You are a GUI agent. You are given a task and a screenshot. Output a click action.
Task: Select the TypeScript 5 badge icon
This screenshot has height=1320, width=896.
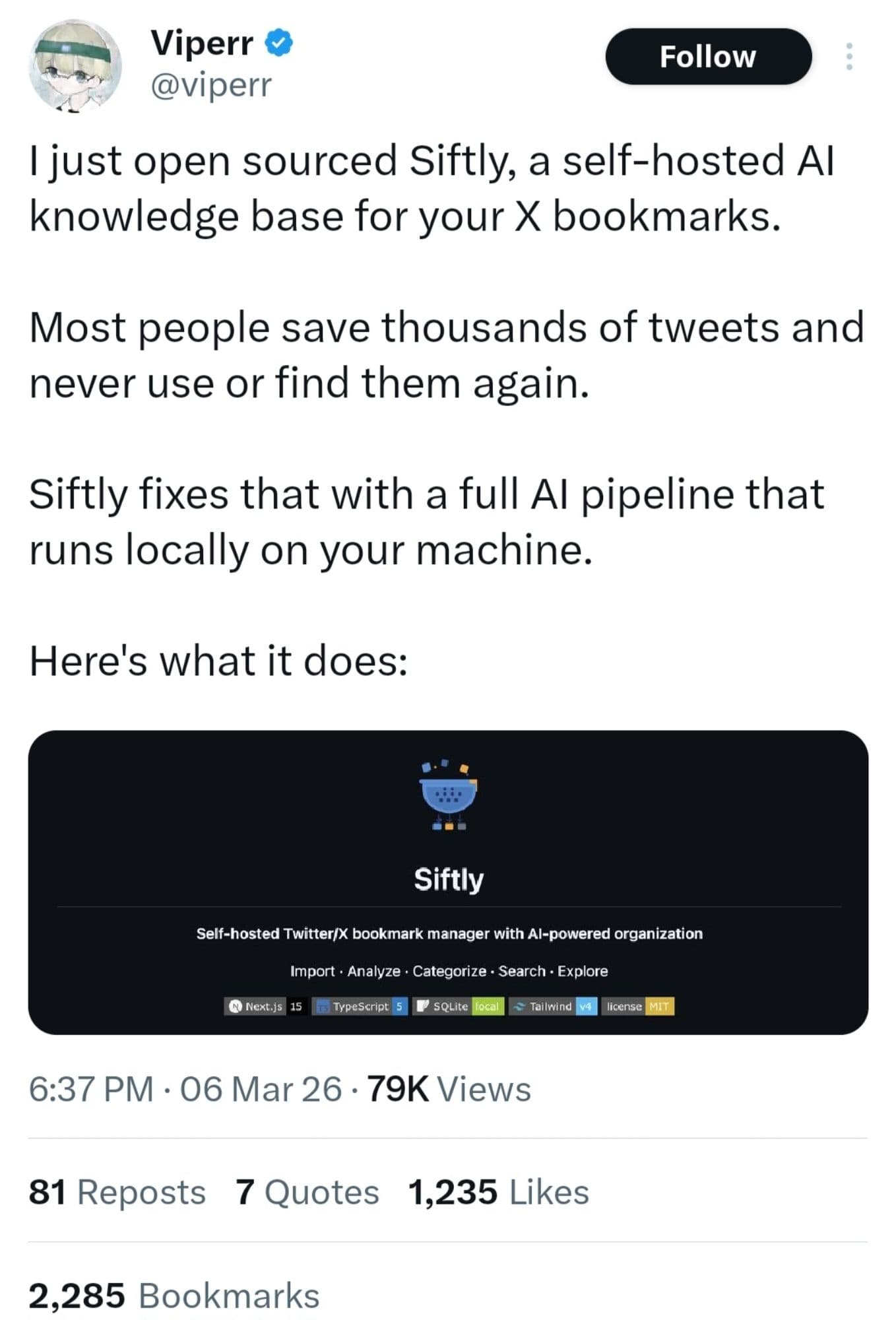[323, 1006]
